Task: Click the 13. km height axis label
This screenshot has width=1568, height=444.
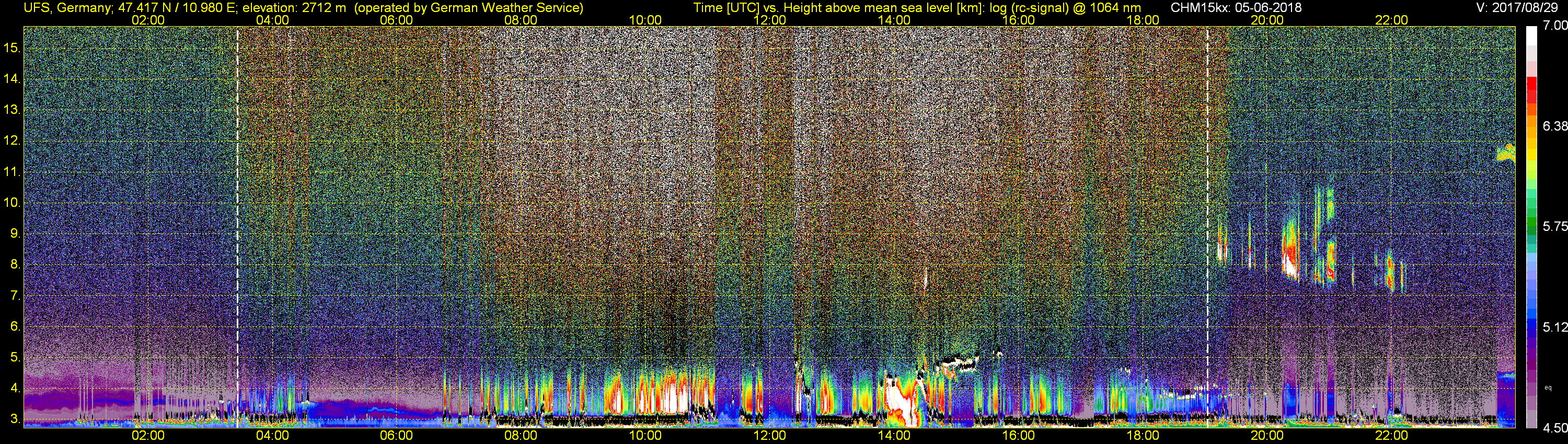Action: (11, 110)
